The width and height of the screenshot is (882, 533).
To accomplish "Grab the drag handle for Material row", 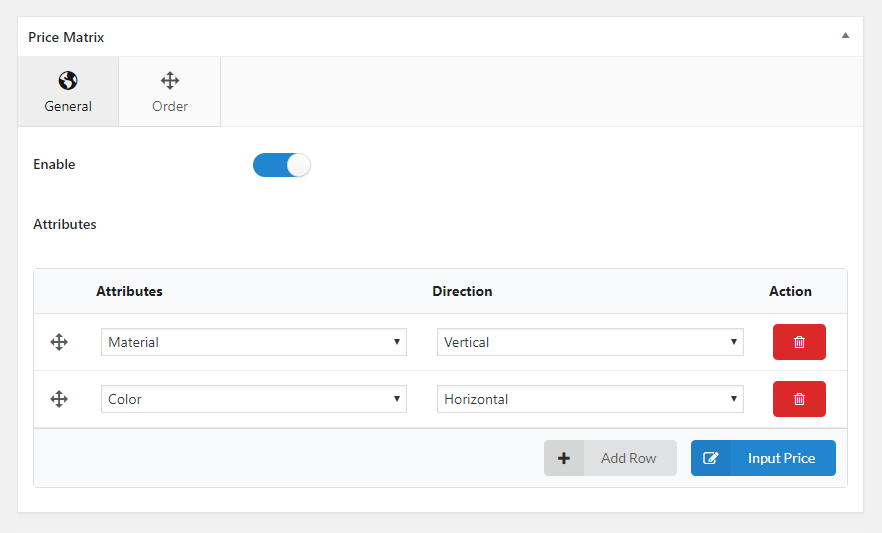I will [x=59, y=342].
